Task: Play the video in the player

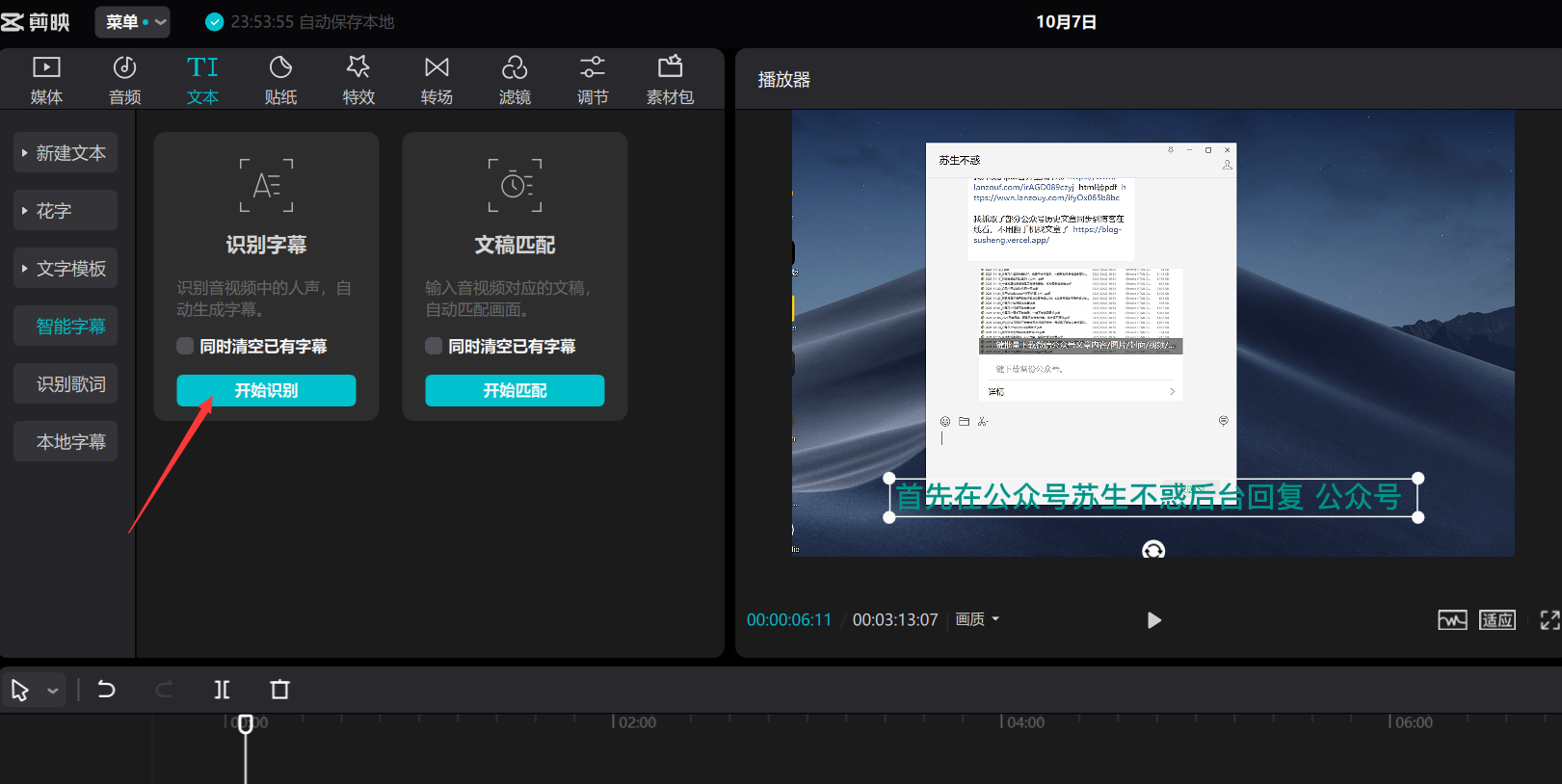Action: [x=1153, y=620]
